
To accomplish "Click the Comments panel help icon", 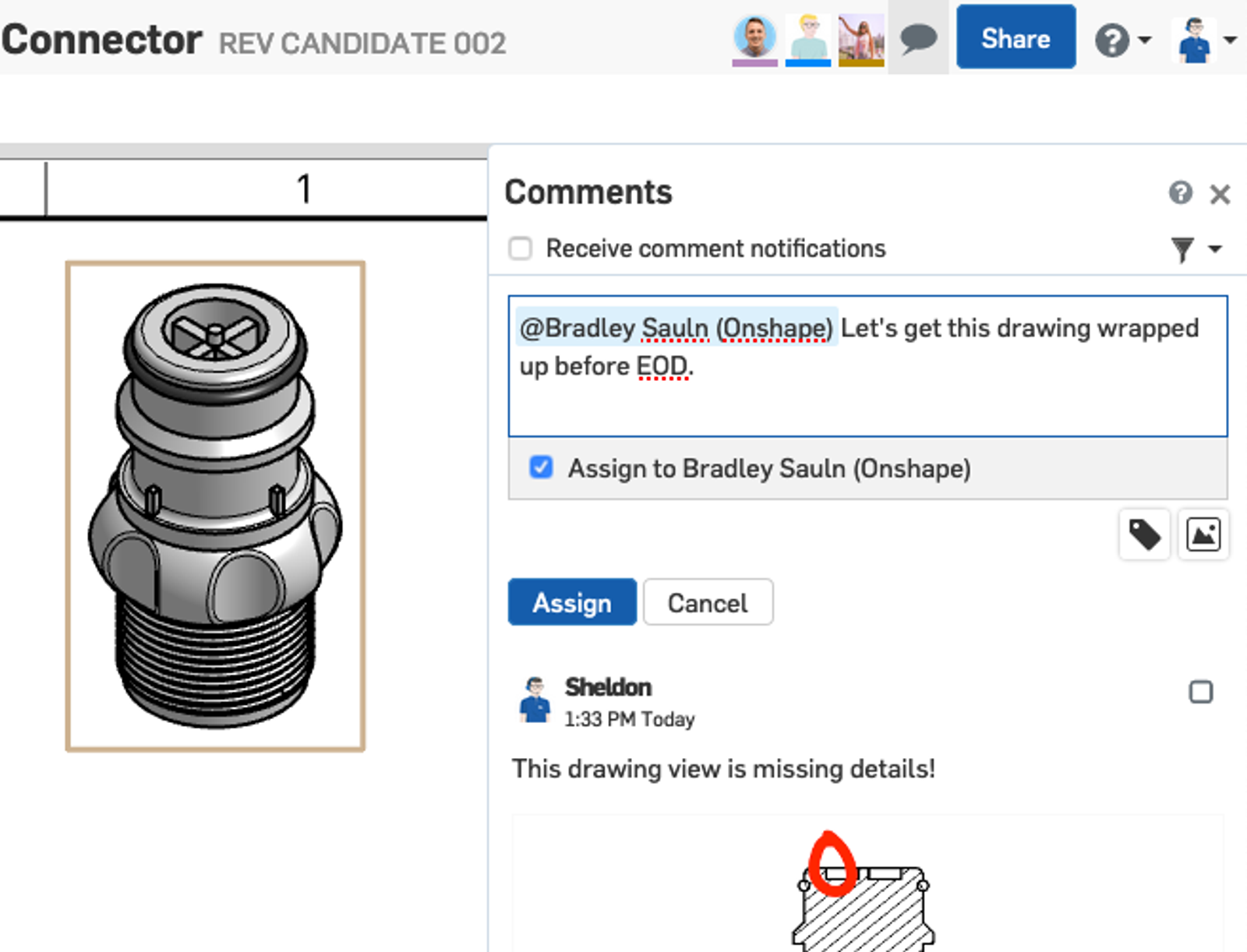I will (1181, 193).
